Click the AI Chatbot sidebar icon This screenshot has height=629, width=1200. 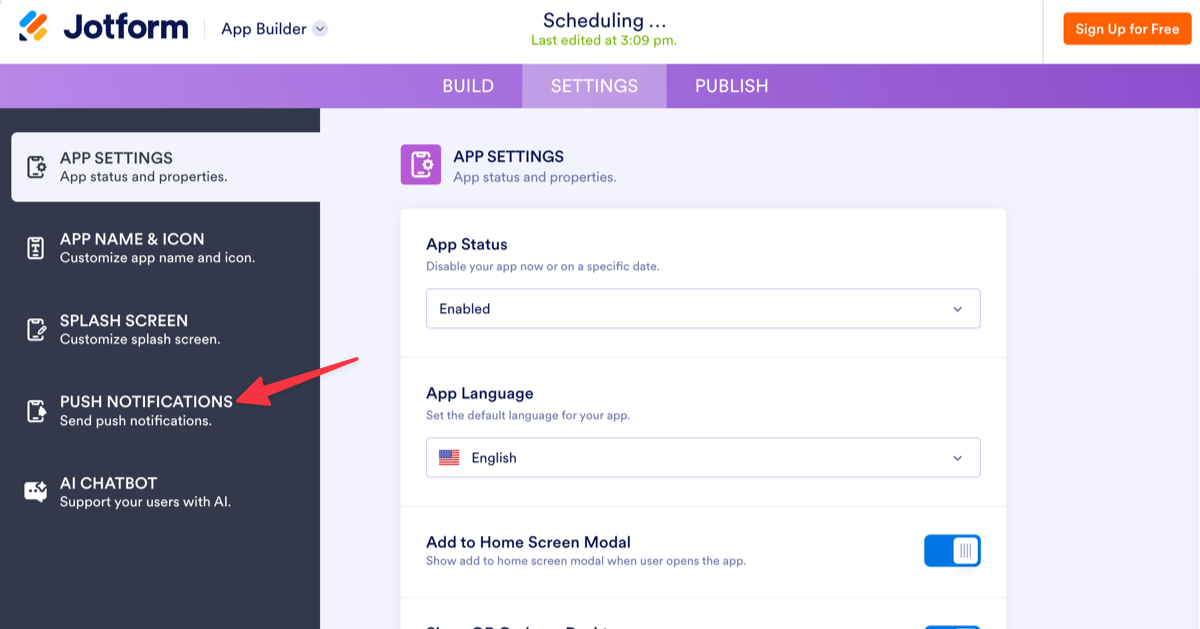click(x=37, y=490)
